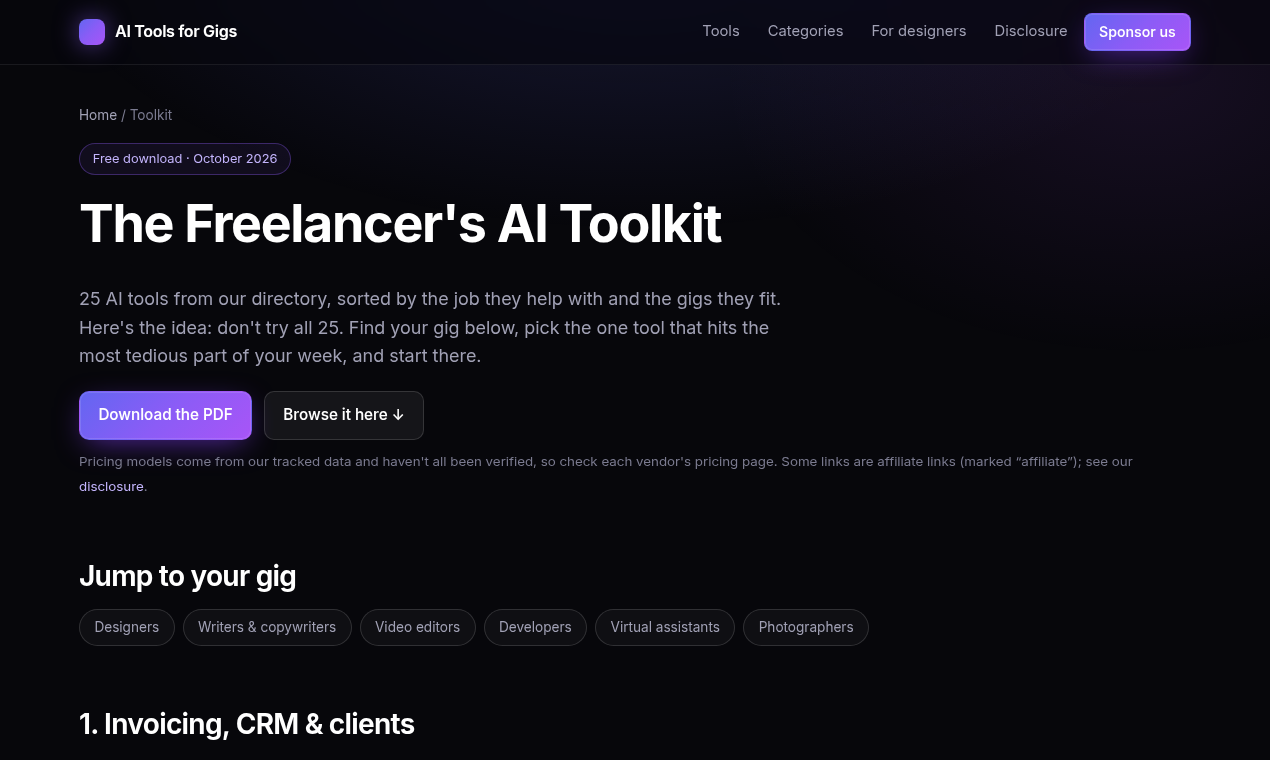Jump to the Photographers section
Image resolution: width=1270 pixels, height=760 pixels.
[806, 627]
